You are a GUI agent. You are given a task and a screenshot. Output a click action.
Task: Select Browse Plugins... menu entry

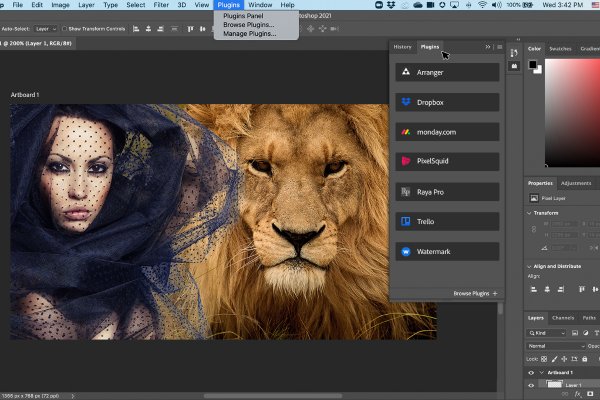249,24
